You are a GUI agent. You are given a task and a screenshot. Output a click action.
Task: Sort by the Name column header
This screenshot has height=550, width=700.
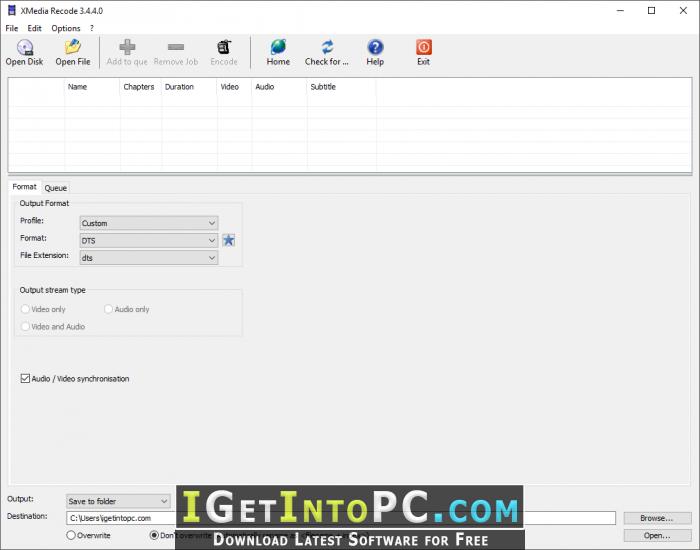click(x=92, y=87)
